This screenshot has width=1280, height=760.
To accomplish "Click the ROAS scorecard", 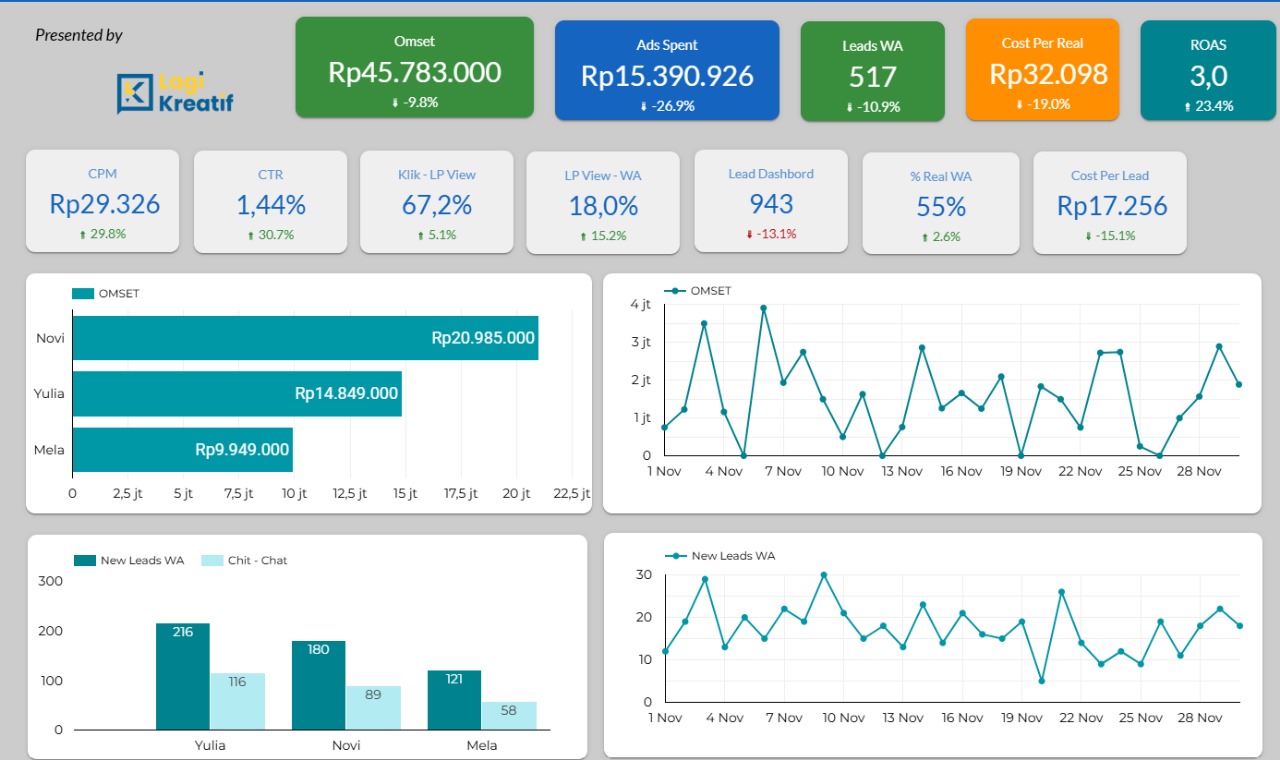I will point(1208,71).
